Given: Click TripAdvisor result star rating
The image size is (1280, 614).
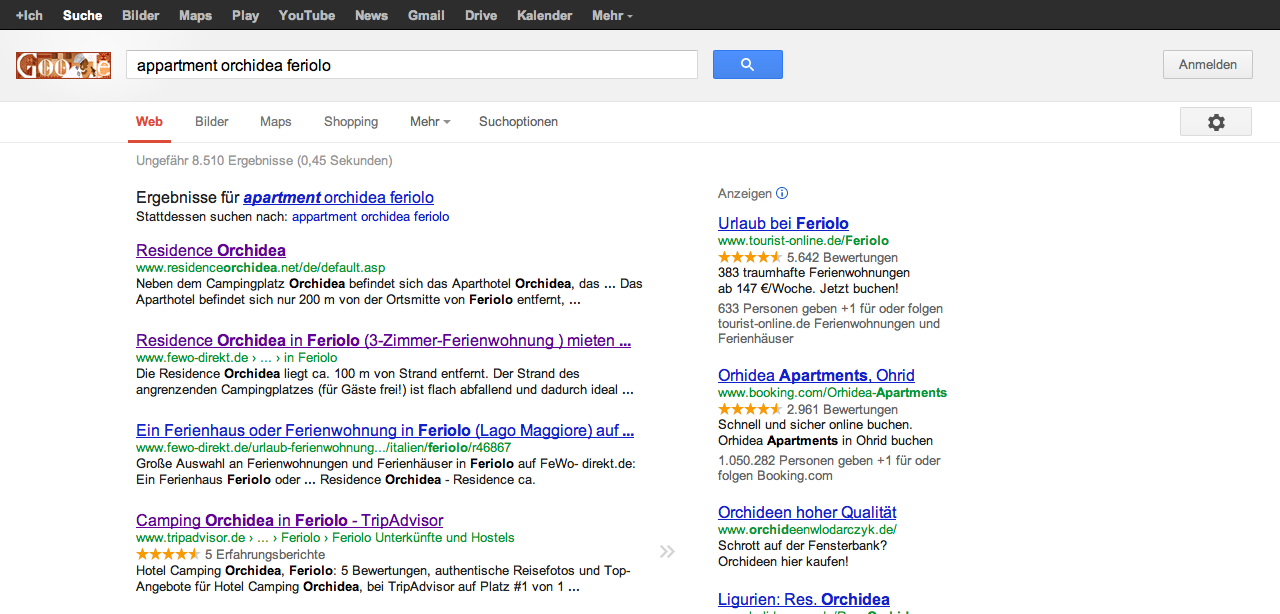Looking at the screenshot, I should tap(167, 554).
